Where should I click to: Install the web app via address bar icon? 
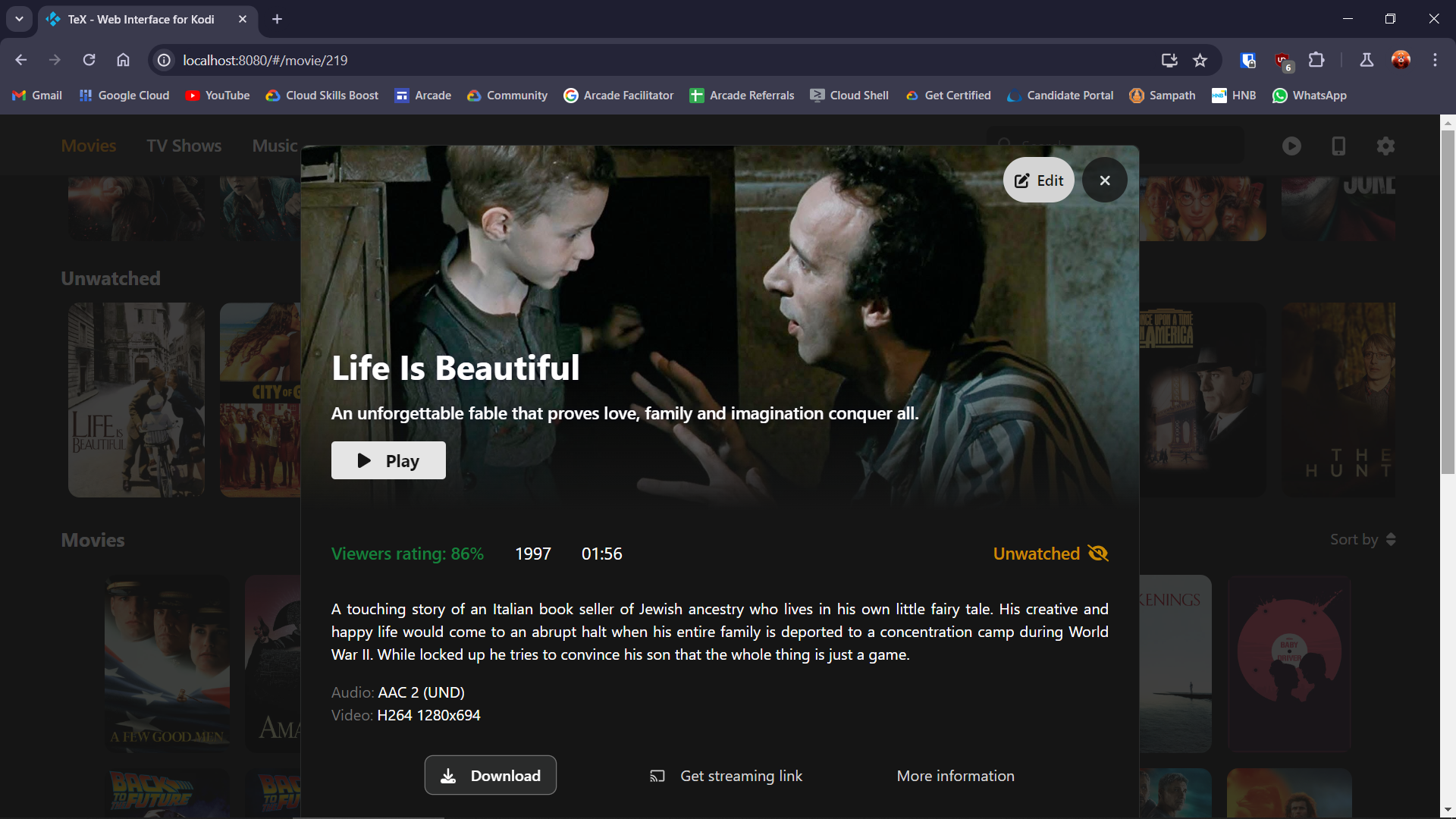point(1169,60)
